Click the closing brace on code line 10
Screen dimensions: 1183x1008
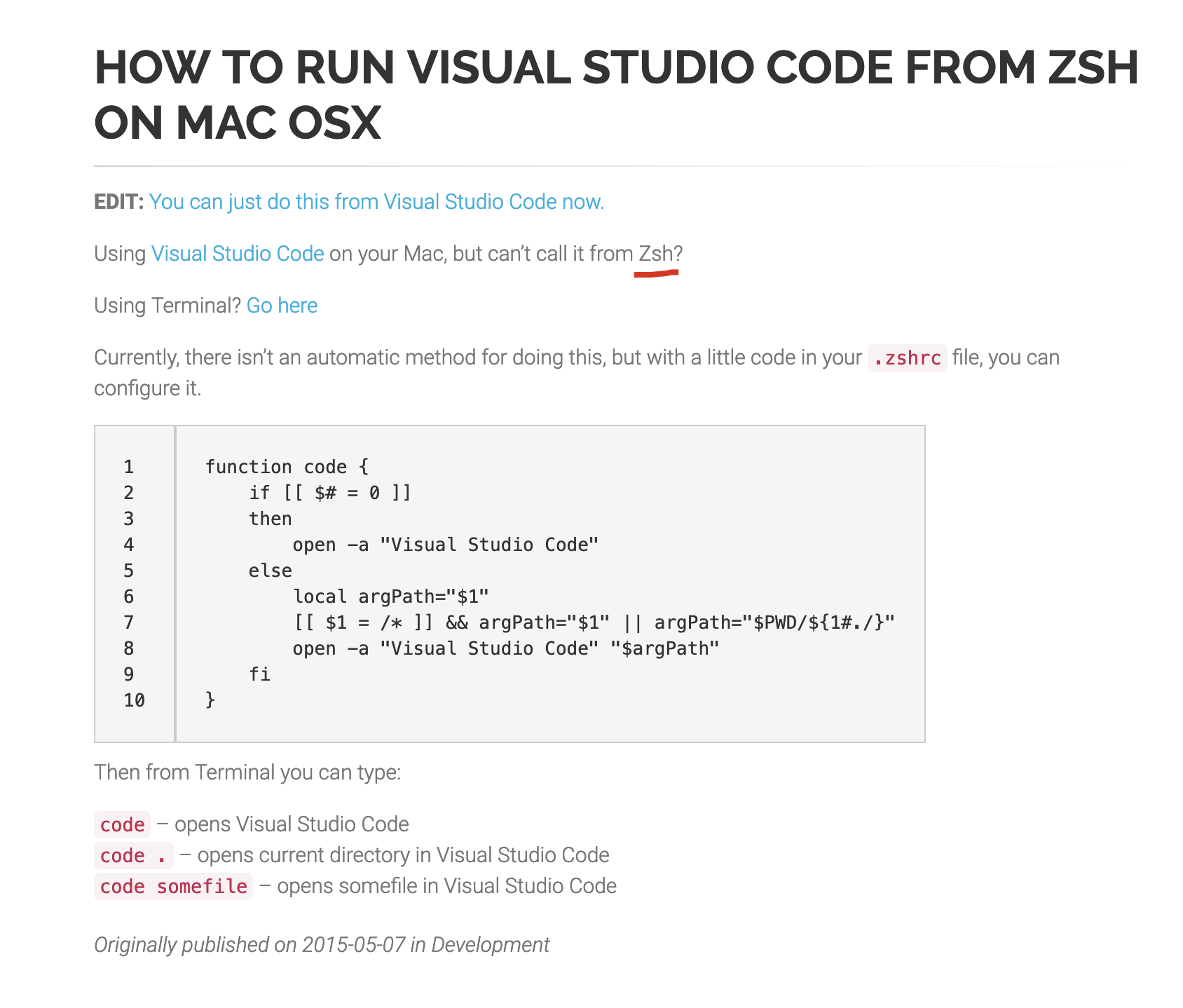[x=210, y=700]
